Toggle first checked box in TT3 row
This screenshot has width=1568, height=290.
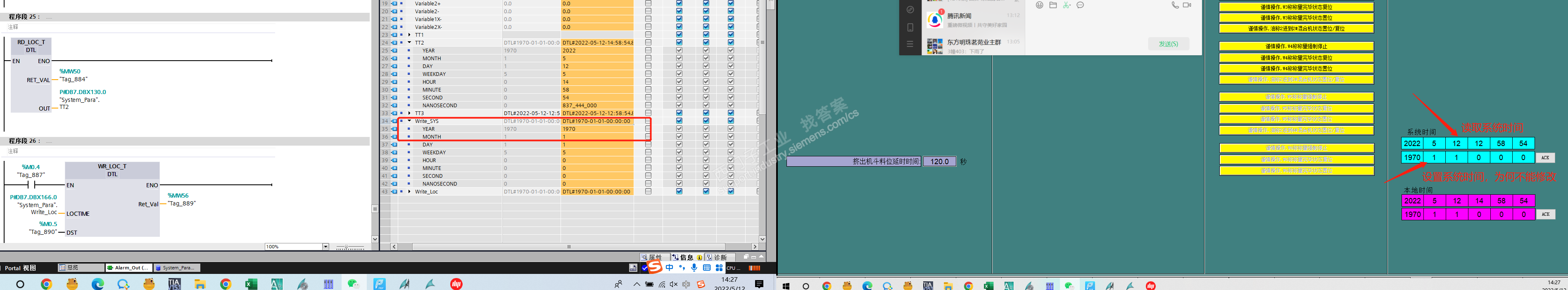(x=679, y=113)
